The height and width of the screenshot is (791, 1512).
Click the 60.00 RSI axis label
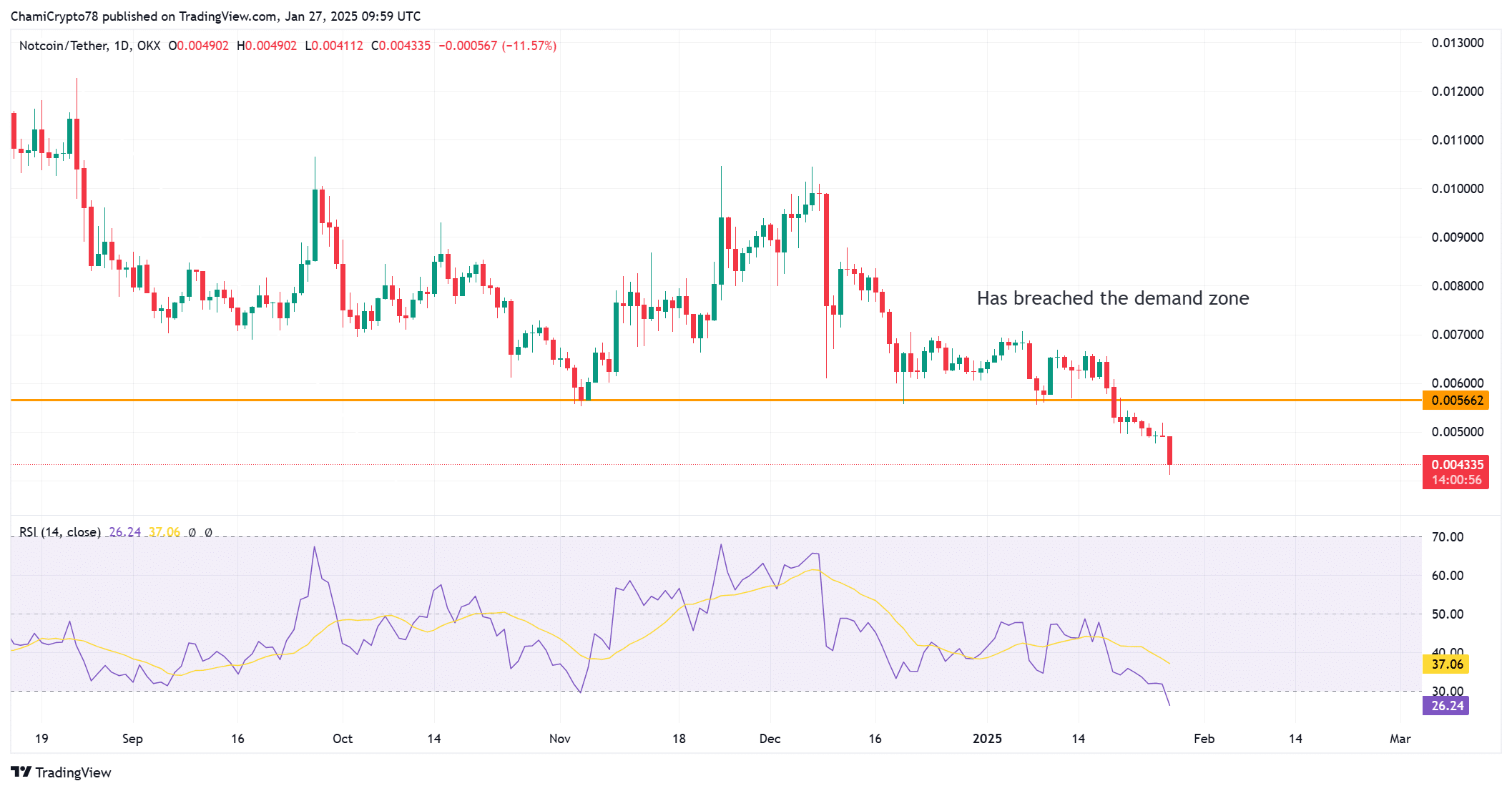[1448, 576]
